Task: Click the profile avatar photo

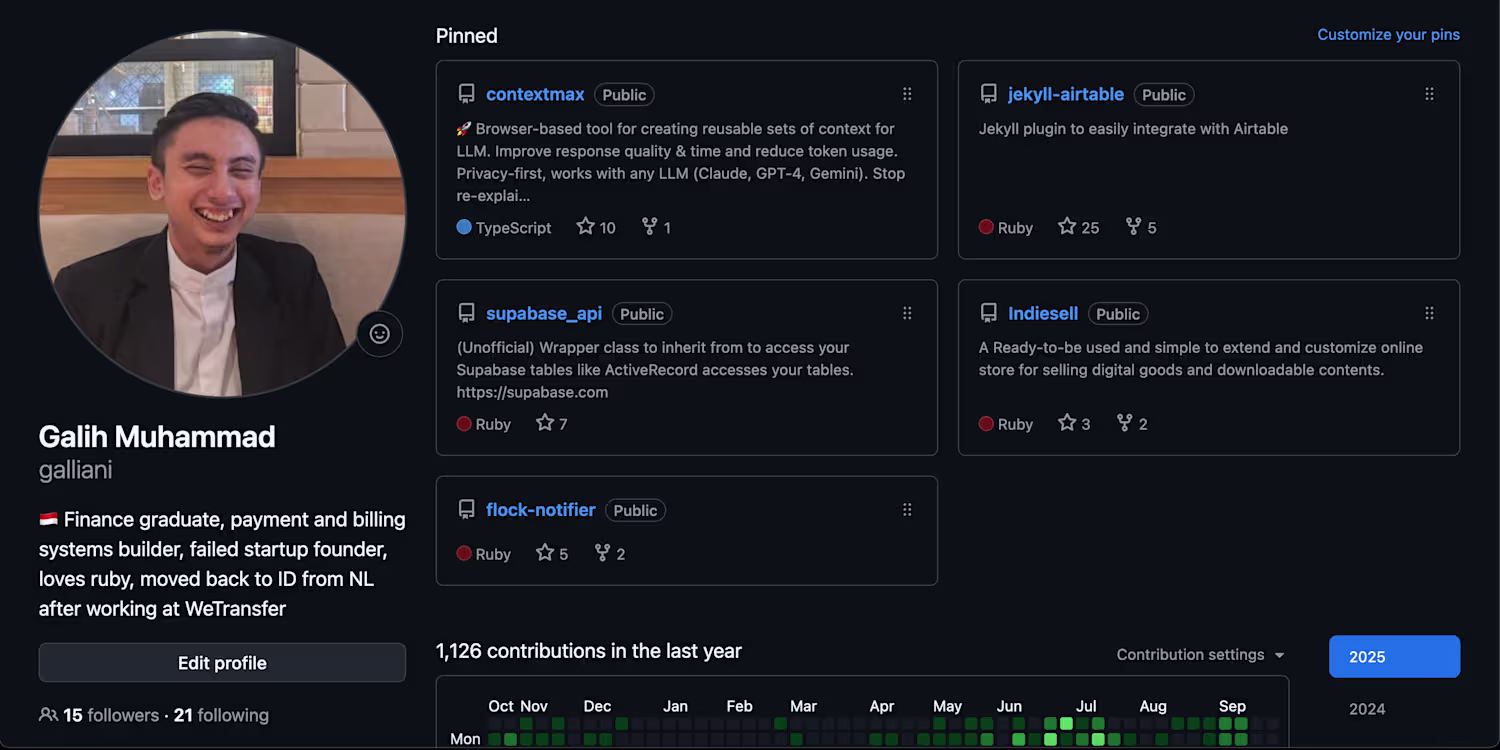Action: tap(222, 213)
